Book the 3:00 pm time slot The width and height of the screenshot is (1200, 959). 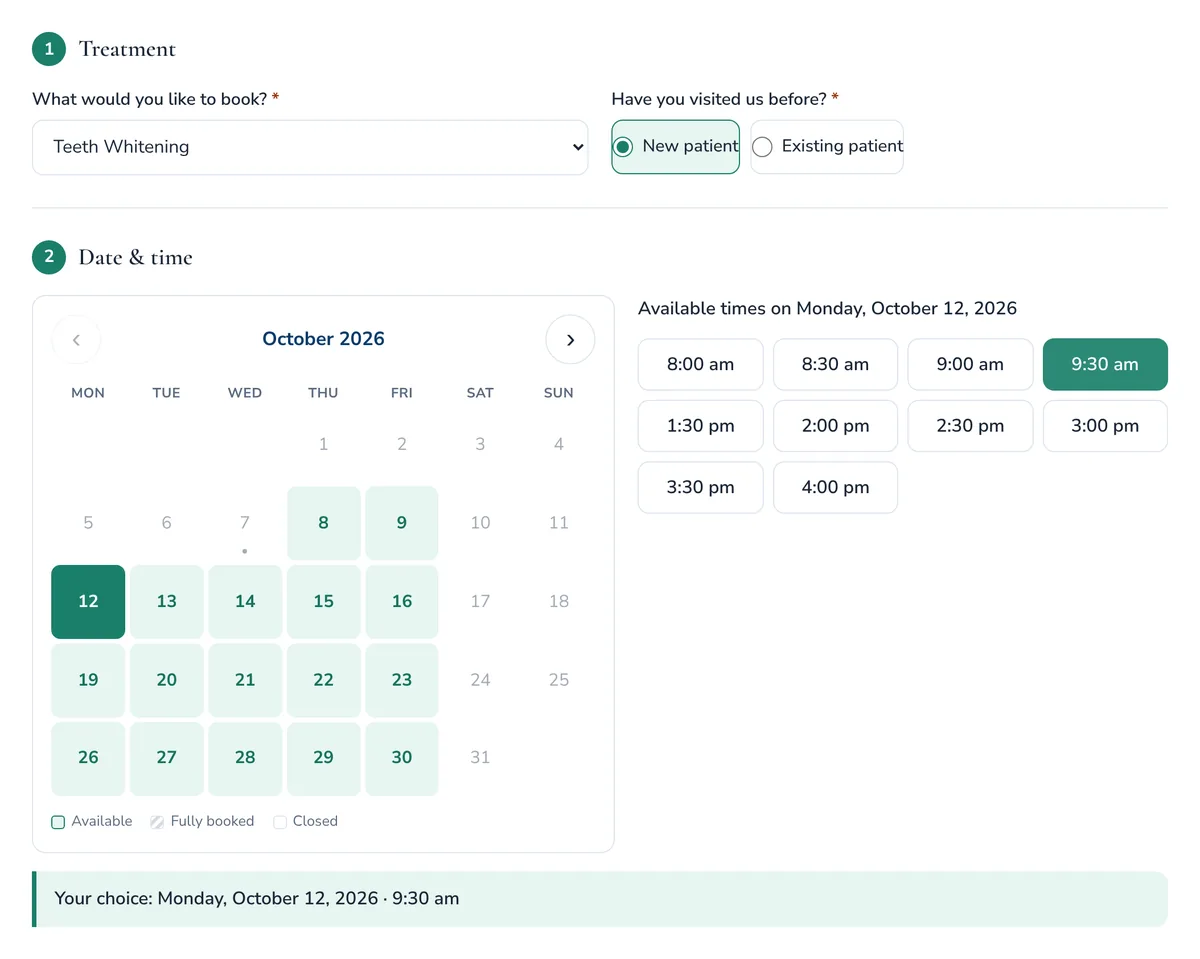[x=1105, y=426]
